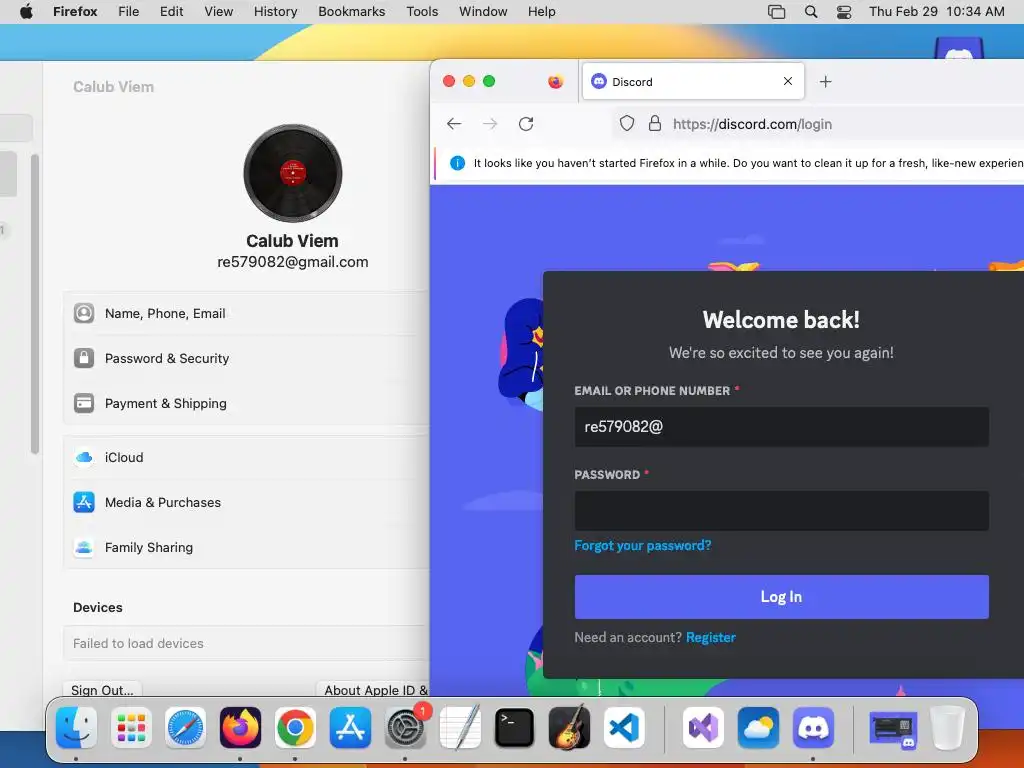This screenshot has width=1024, height=768.
Task: Show site security lock info
Action: (654, 123)
